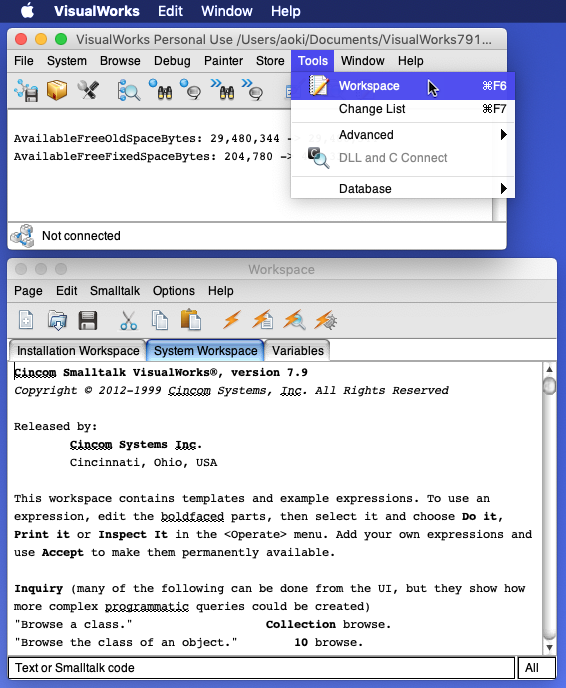566x688 pixels.
Task: Click the Do it lightning bolt icon
Action: [231, 320]
